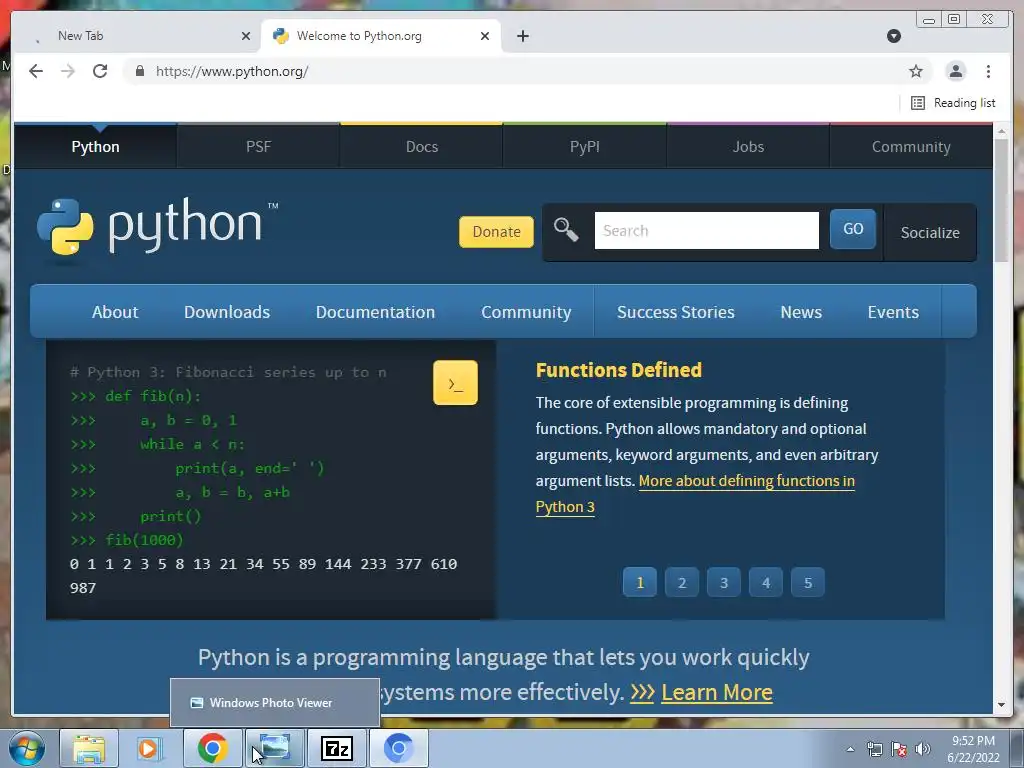Go back with the browser back arrow
Screen dimensions: 1024x768
coord(36,71)
